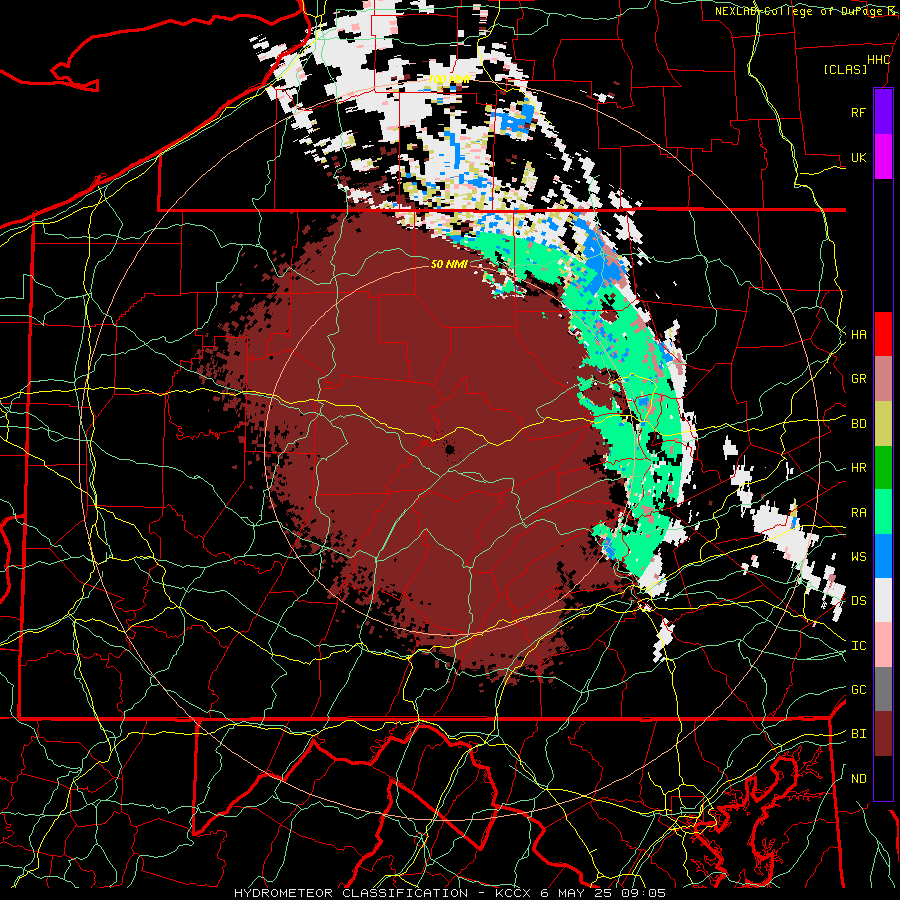Click the Hydrometeor Classification KCCX title text
The image size is (900, 900).
(x=450, y=893)
